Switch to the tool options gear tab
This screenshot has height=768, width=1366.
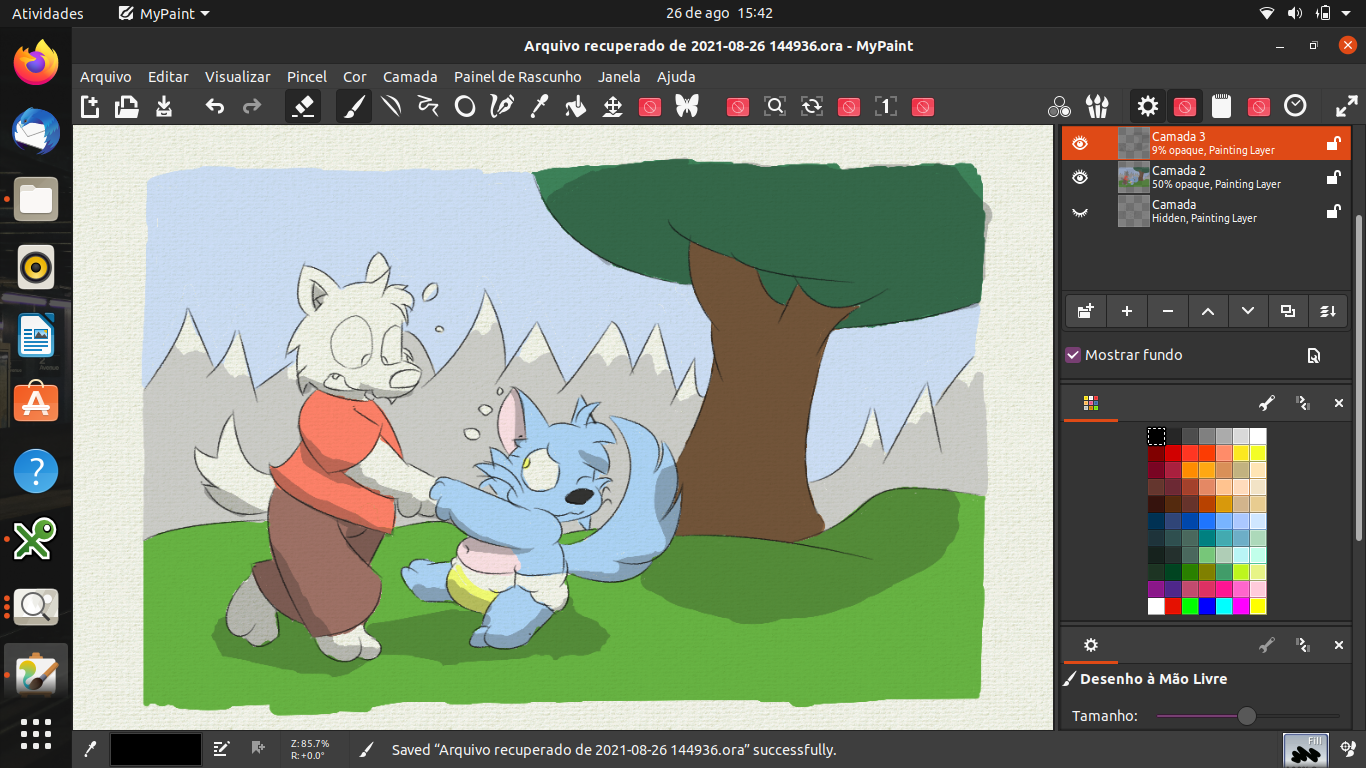1091,645
